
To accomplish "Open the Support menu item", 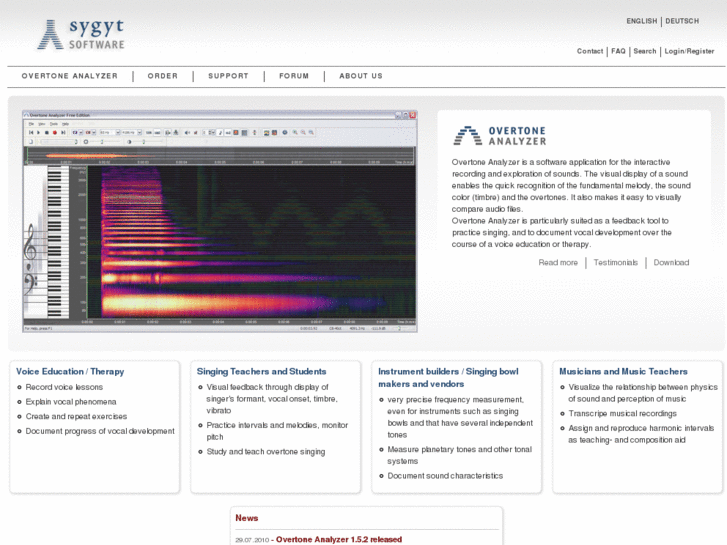I will pos(228,76).
